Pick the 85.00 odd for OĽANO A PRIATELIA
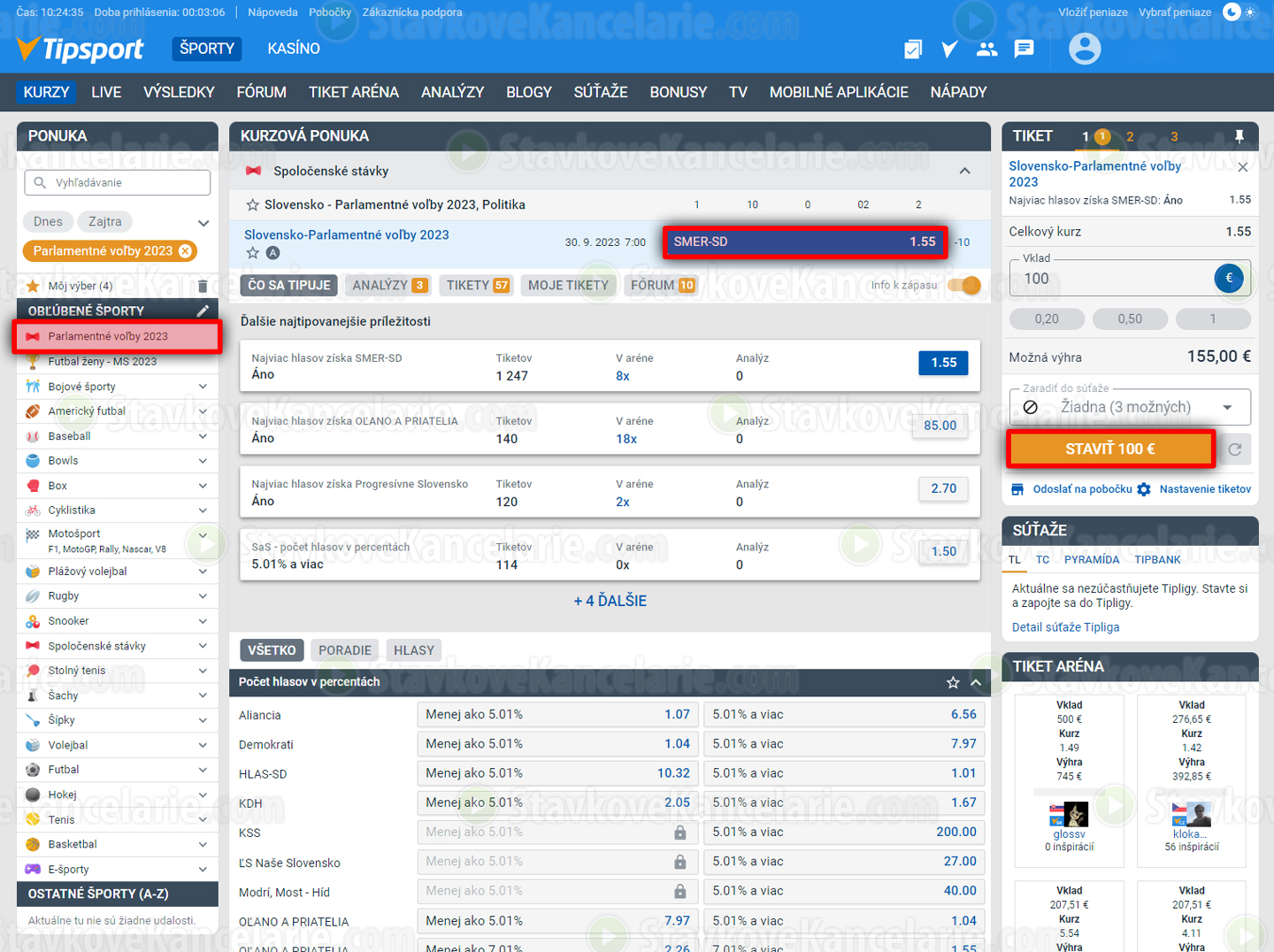This screenshot has height=952, width=1274. click(x=940, y=426)
